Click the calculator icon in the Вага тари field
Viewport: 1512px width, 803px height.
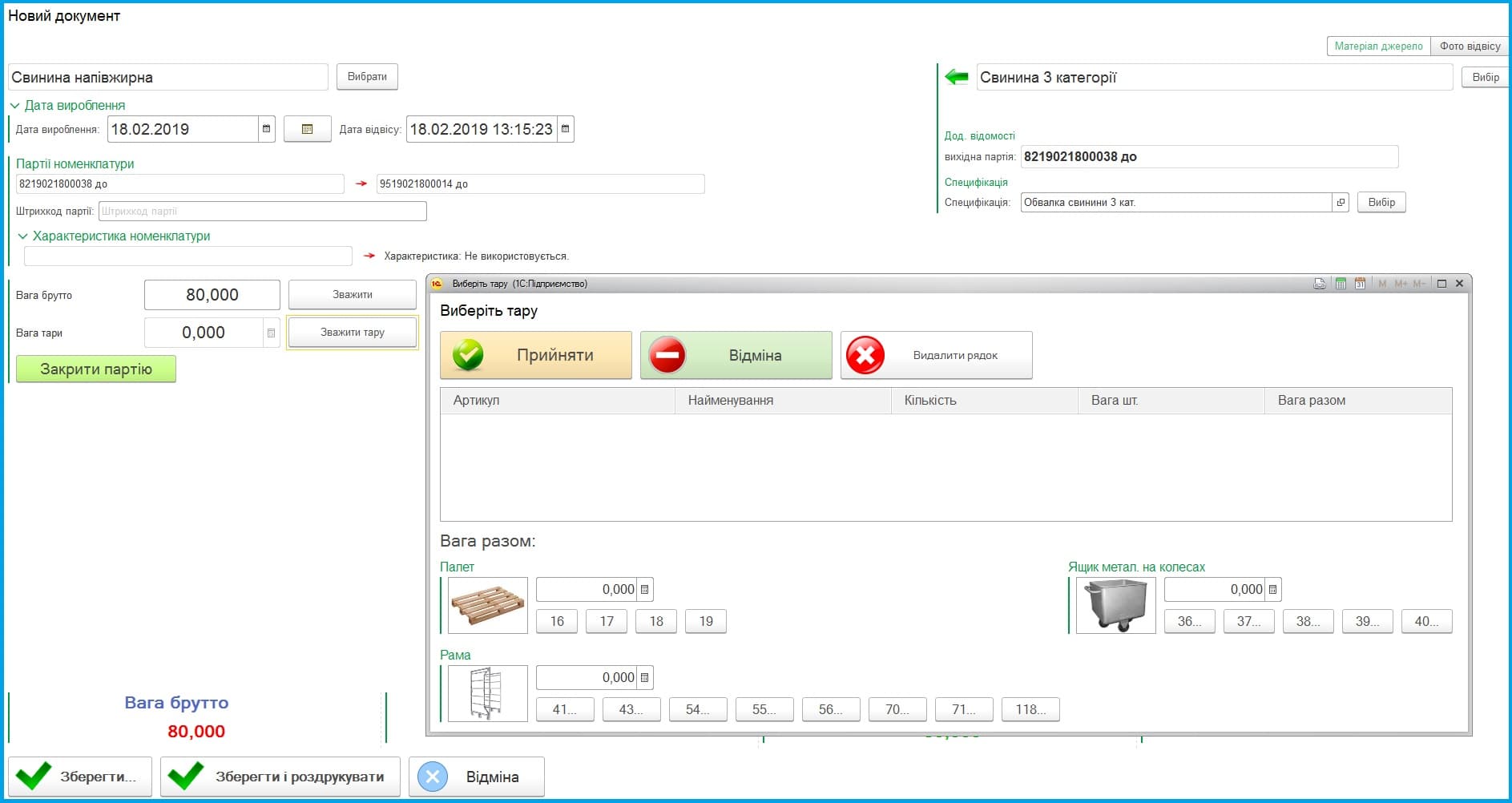[x=271, y=333]
